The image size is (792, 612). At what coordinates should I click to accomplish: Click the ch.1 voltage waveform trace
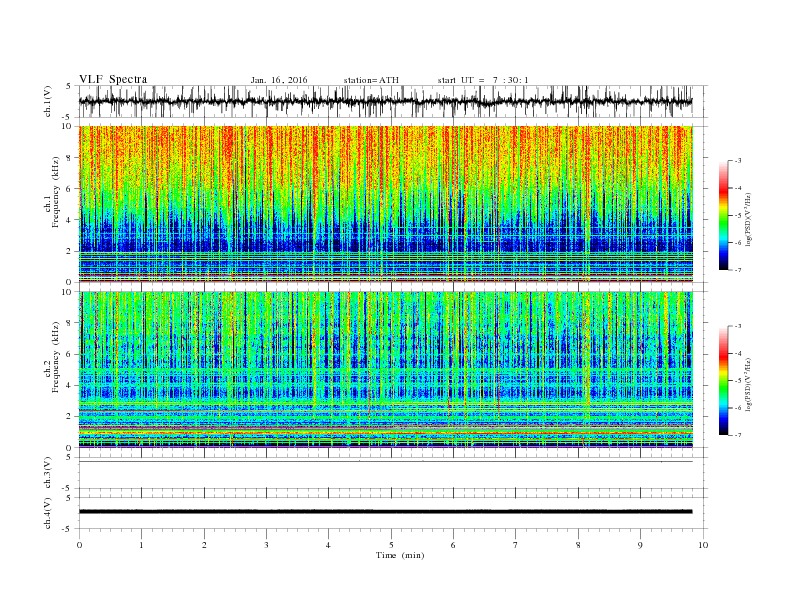[385, 101]
